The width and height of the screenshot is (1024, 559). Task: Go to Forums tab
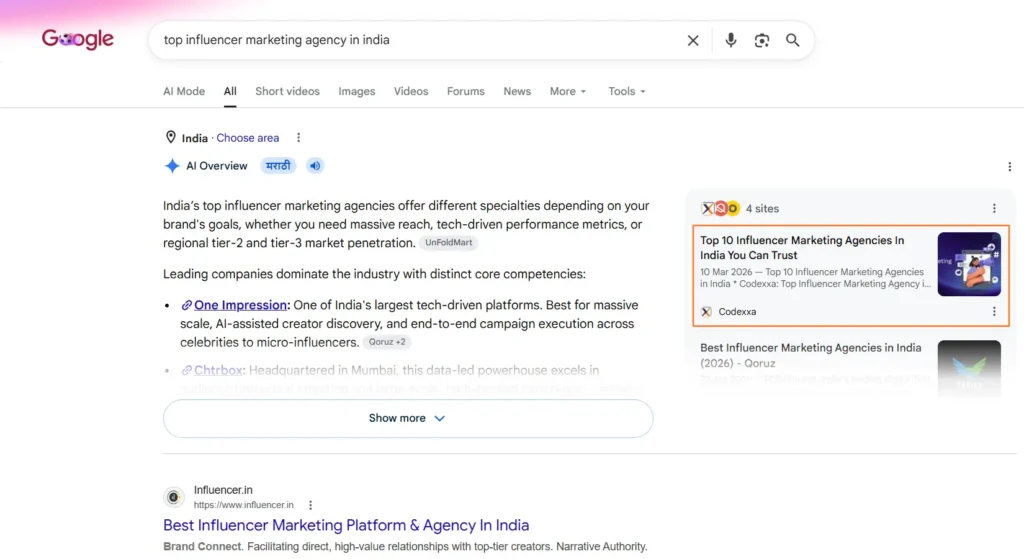[x=466, y=91]
